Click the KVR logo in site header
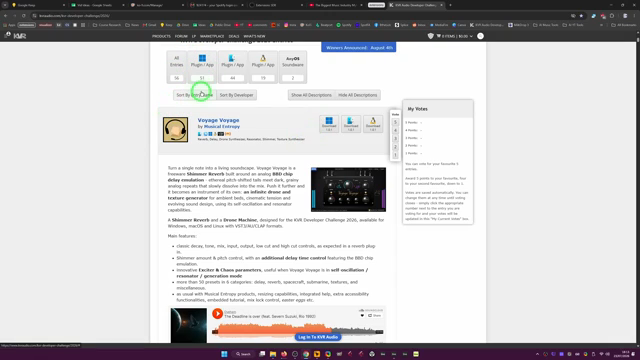This screenshot has width=640, height=360. (x=19, y=36)
